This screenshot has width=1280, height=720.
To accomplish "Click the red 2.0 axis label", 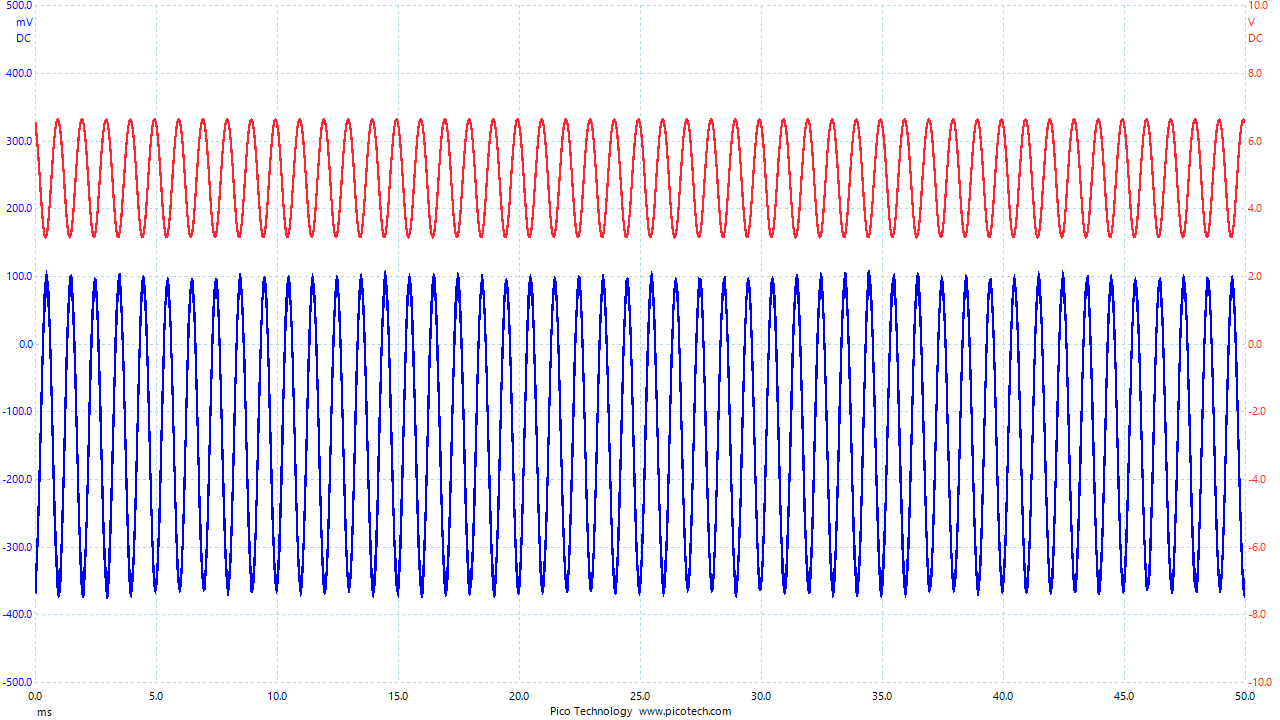I will [x=1255, y=276].
